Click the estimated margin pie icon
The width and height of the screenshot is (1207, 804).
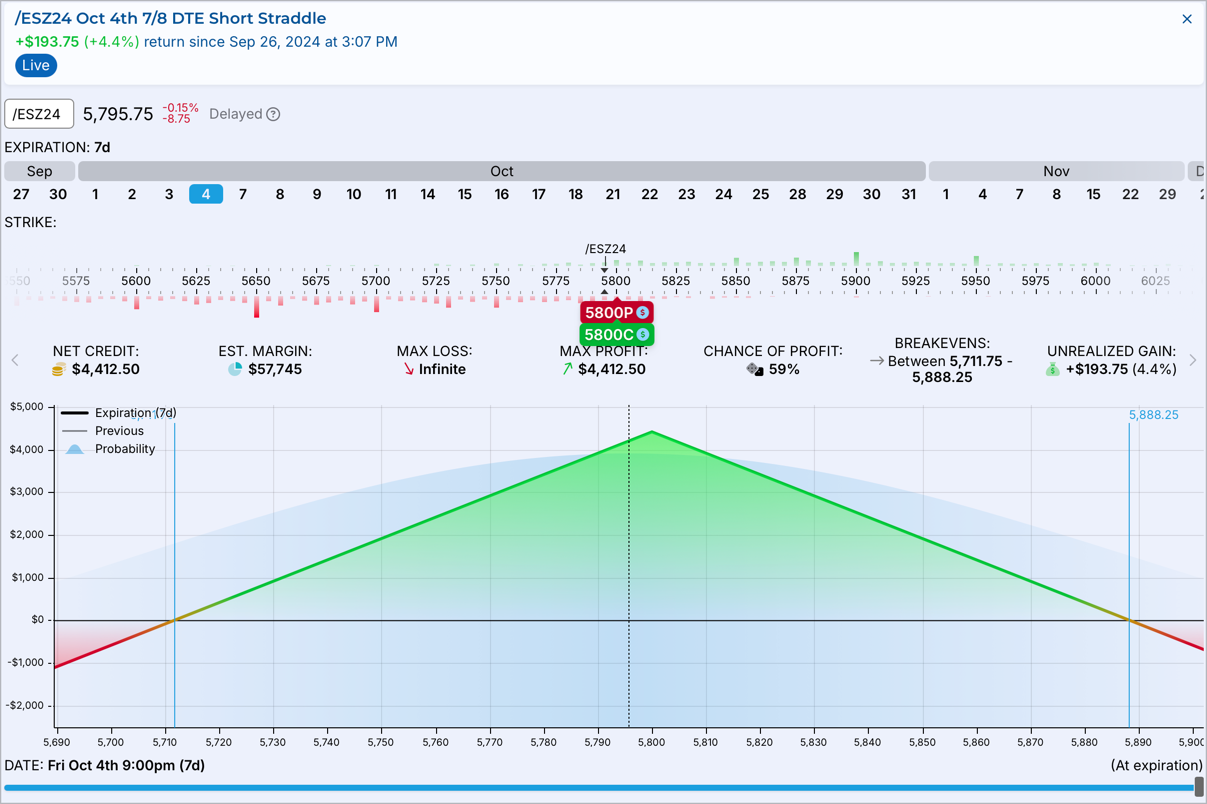click(x=235, y=370)
